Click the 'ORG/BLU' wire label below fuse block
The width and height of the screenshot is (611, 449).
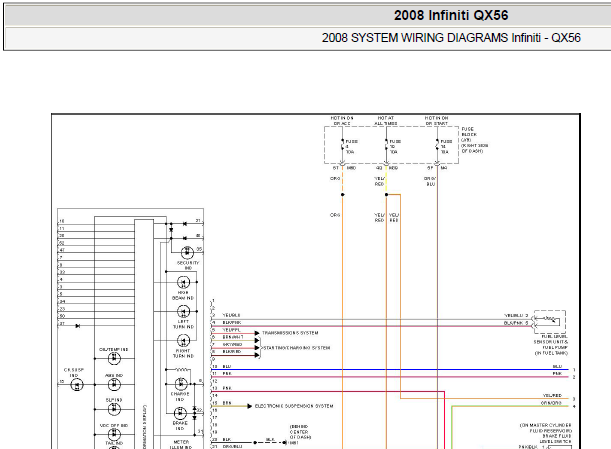pyautogui.click(x=430, y=181)
